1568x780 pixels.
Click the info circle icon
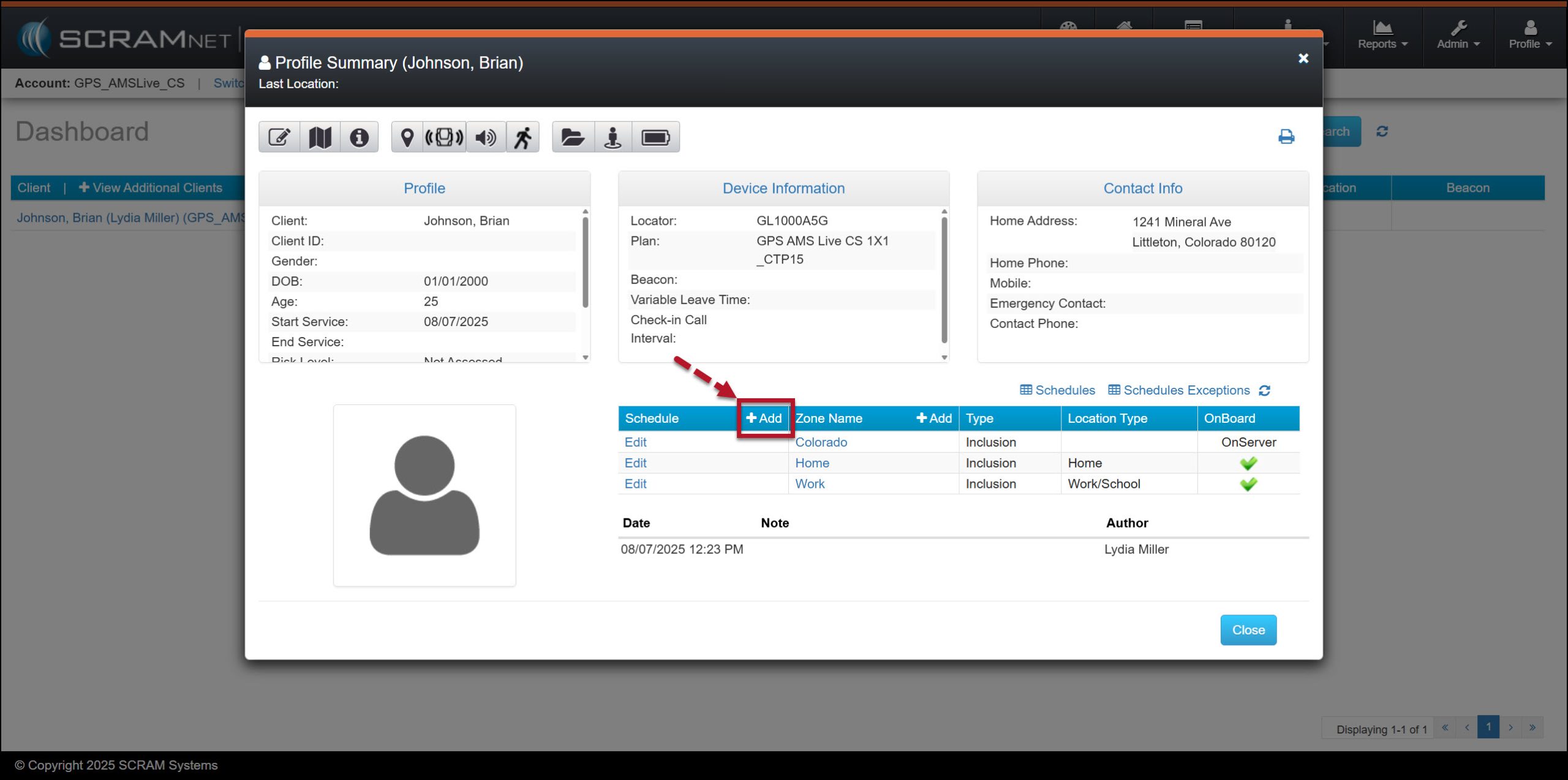tap(360, 137)
